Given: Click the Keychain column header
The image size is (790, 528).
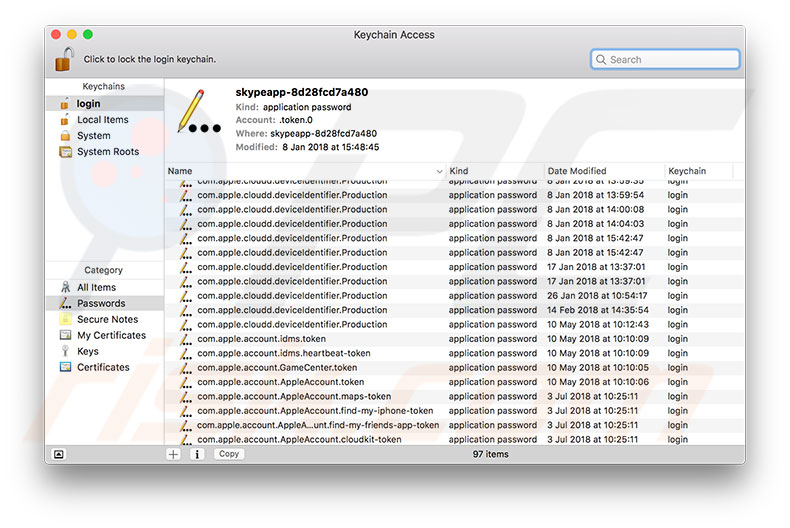Looking at the screenshot, I should (698, 171).
